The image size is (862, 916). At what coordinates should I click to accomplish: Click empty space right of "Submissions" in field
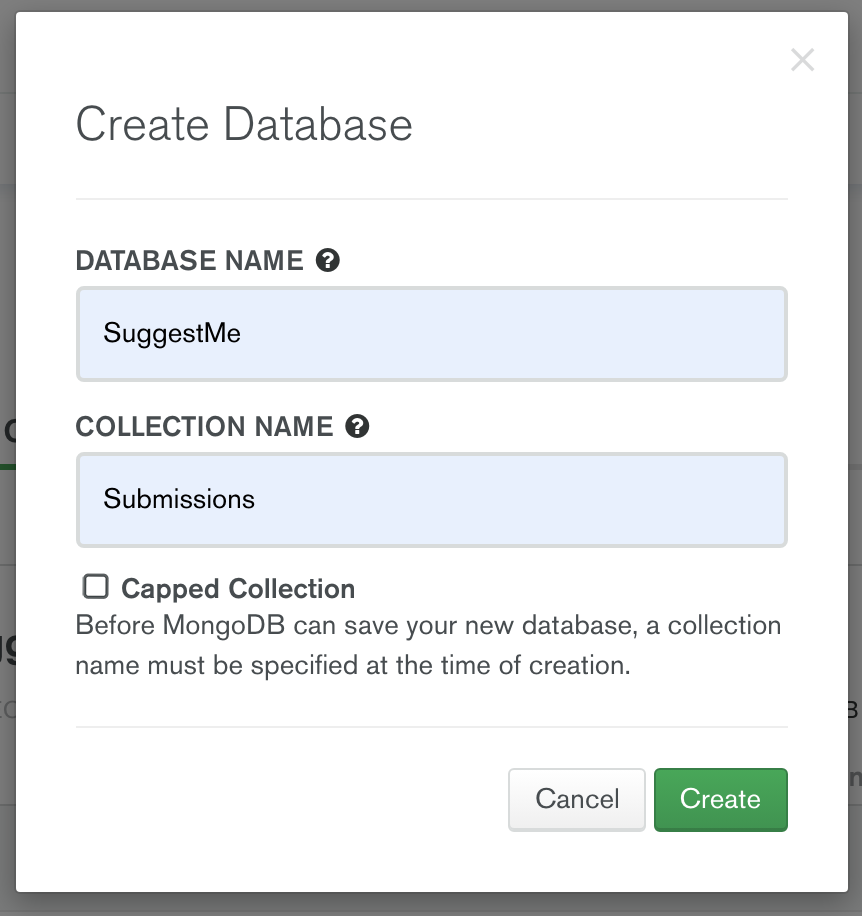pos(520,500)
